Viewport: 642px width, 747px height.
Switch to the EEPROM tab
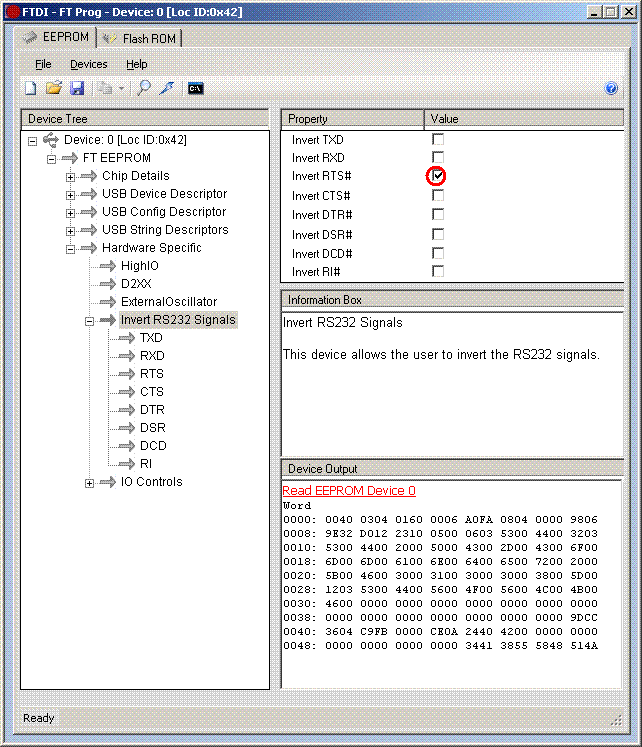click(57, 37)
